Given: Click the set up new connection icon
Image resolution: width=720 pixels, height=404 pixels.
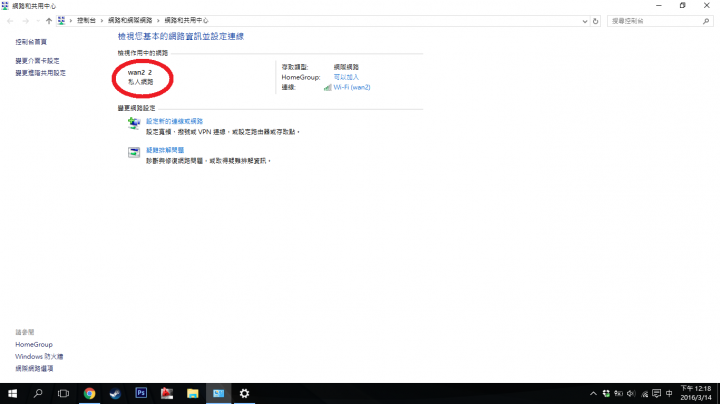Looking at the screenshot, I should (x=134, y=123).
